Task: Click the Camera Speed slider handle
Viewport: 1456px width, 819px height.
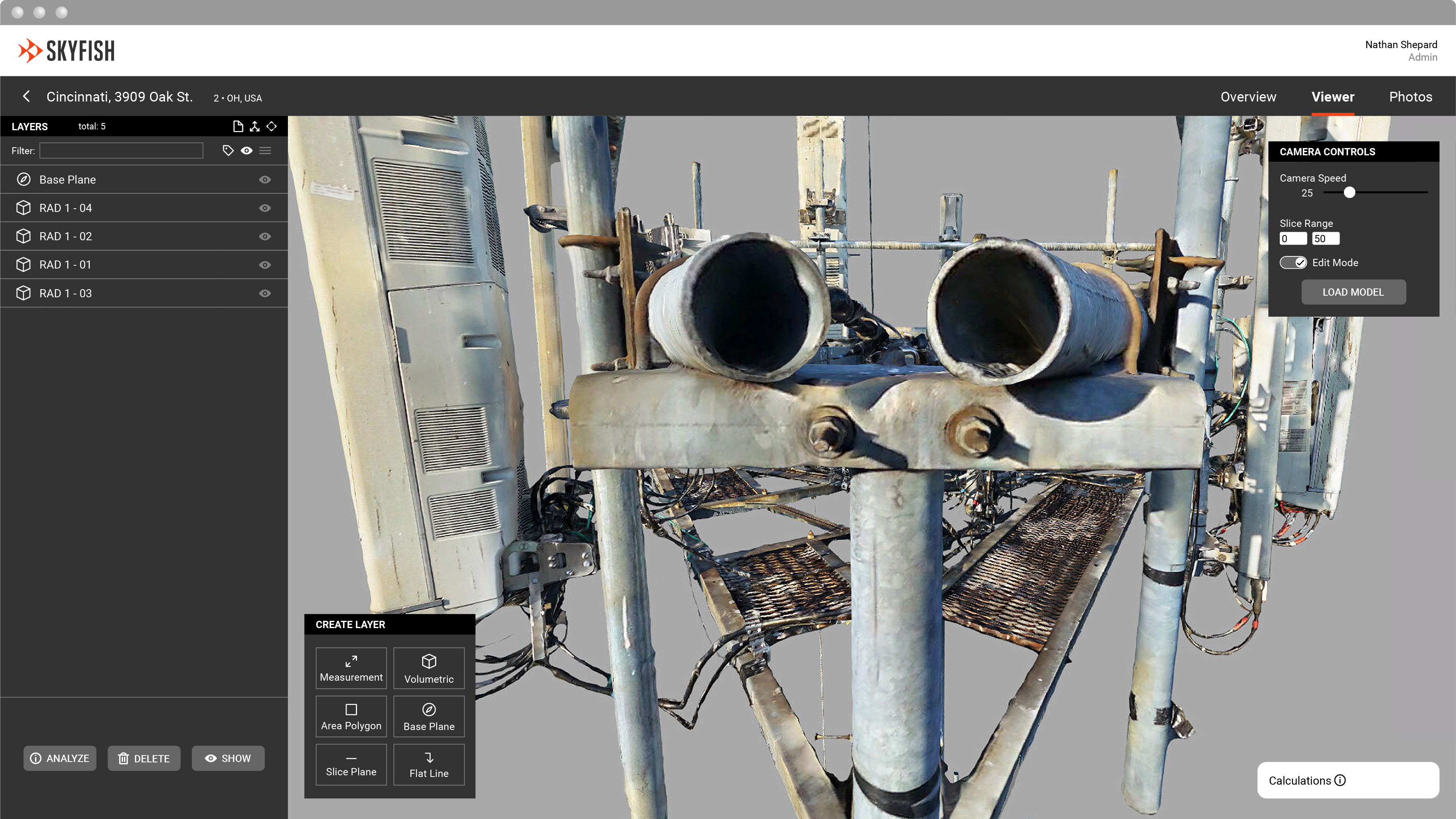Action: (1349, 193)
